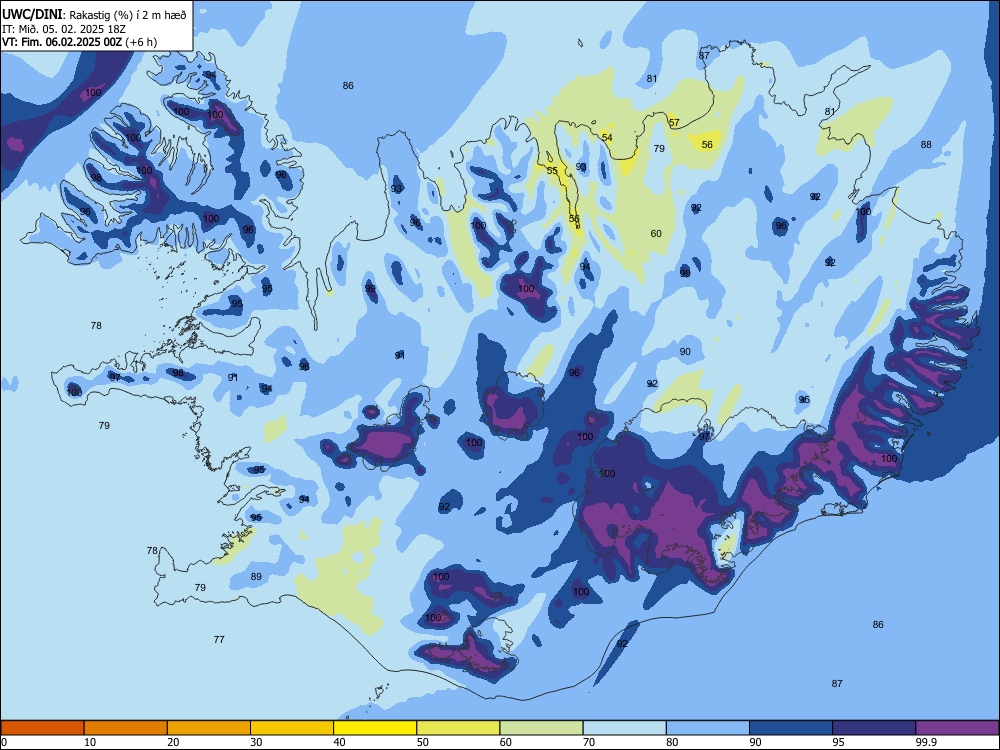Select the 'Rakastig (%) í 2 m hæð' label
1000x750 pixels.
(x=128, y=15)
